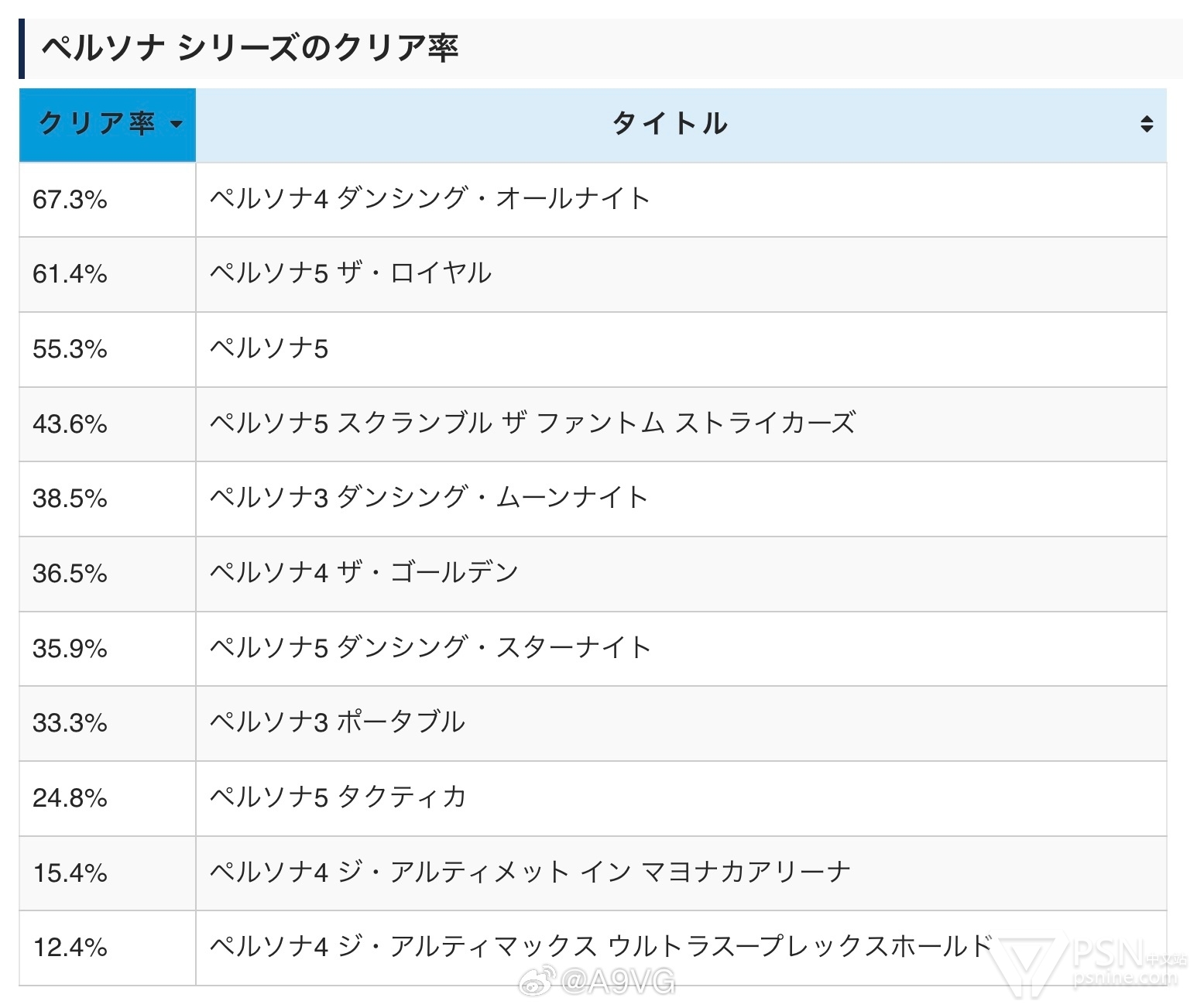Click ペルソナ3 ダンシング・ムーンナイト row
Image resolution: width=1197 pixels, height=1008 pixels.
point(592,499)
